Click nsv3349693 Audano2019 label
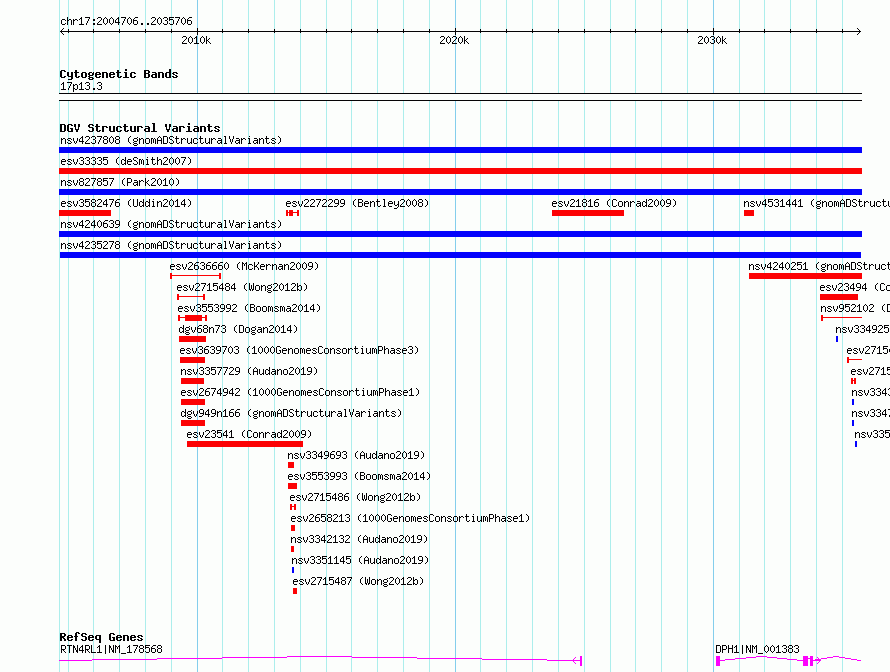This screenshot has height=672, width=890. point(356,455)
